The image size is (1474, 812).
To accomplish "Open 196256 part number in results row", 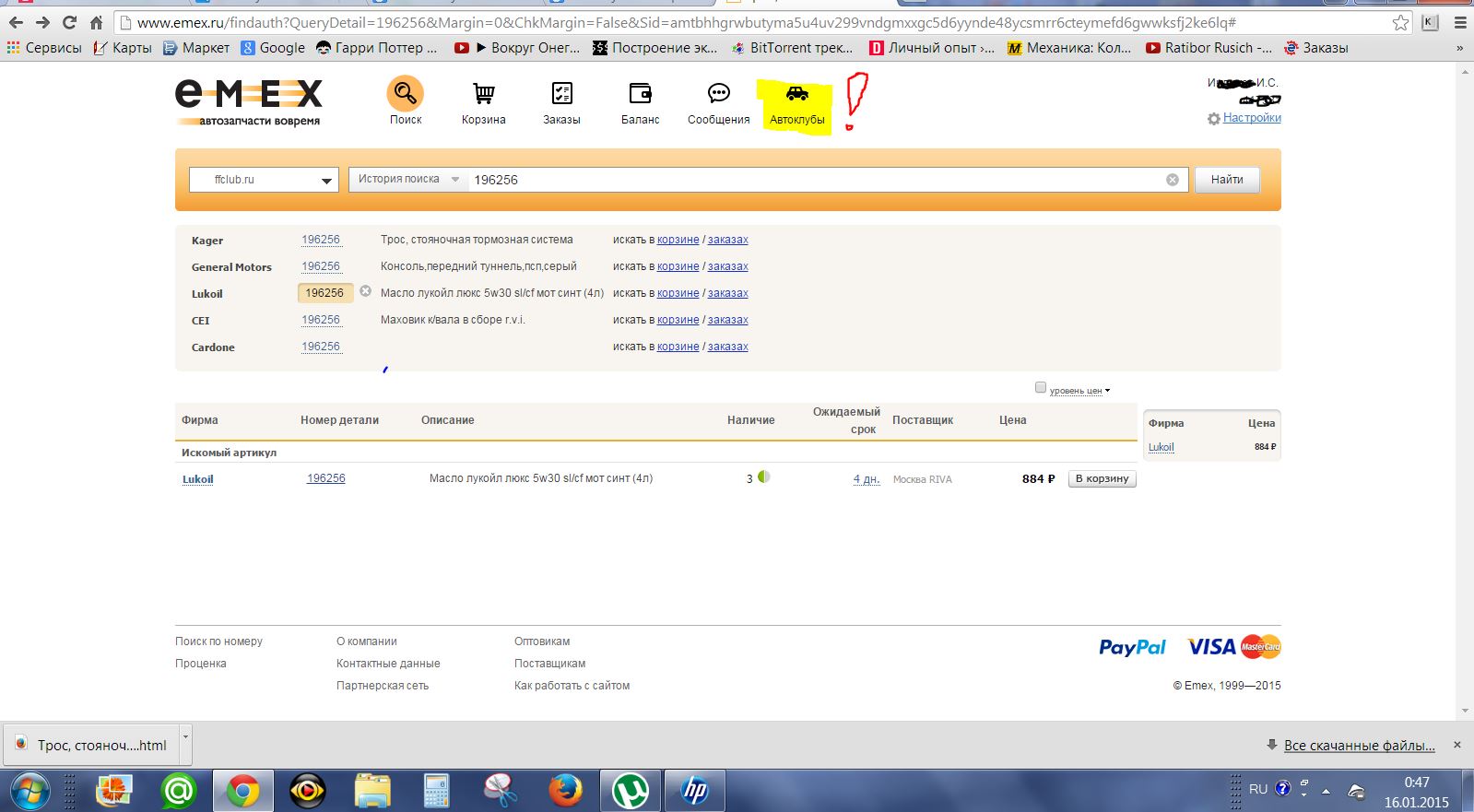I will (x=325, y=478).
